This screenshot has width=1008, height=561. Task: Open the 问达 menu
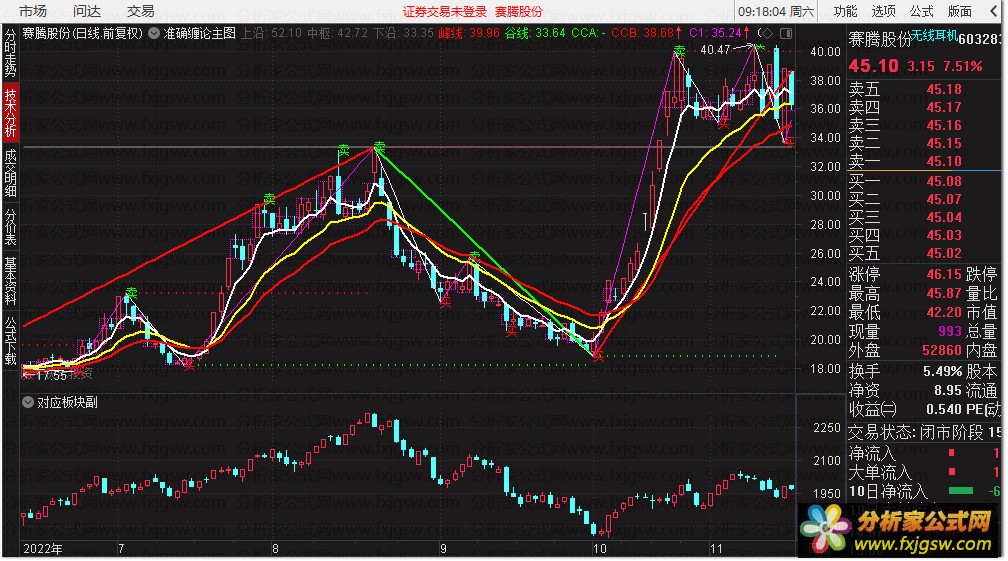[x=86, y=11]
